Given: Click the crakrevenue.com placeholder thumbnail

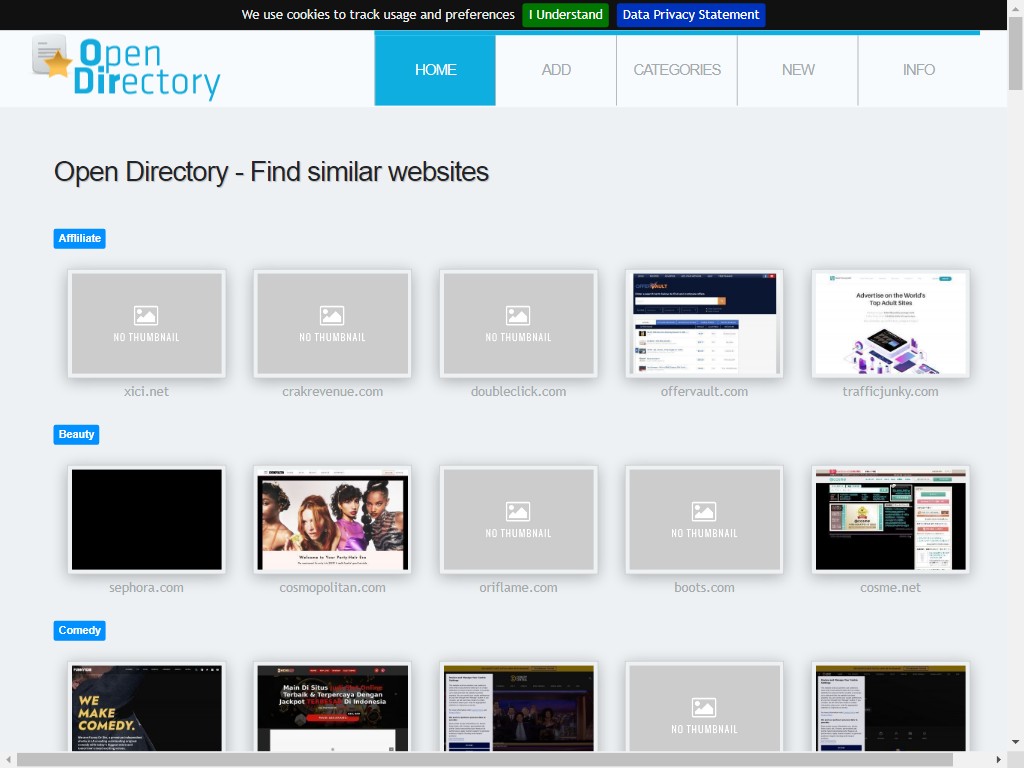Looking at the screenshot, I should coord(332,323).
